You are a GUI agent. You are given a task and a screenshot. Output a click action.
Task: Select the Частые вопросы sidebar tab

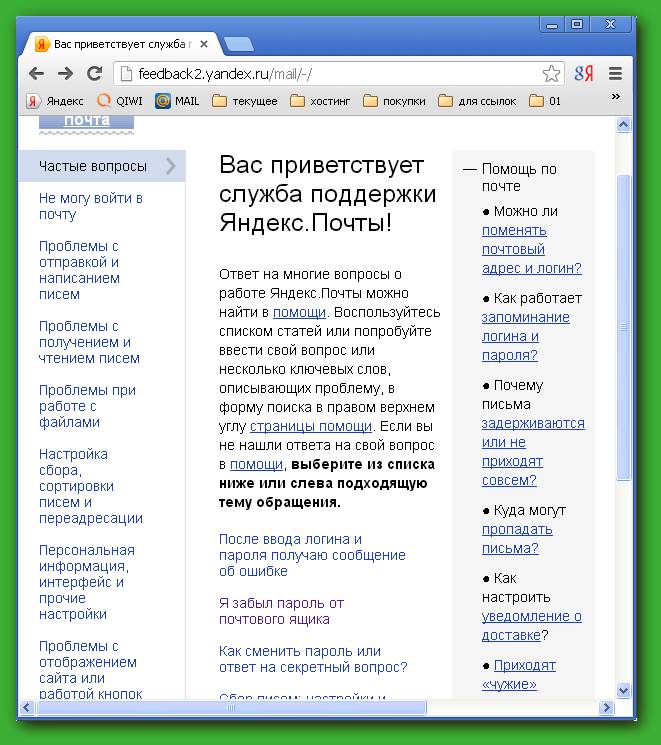coord(102,166)
